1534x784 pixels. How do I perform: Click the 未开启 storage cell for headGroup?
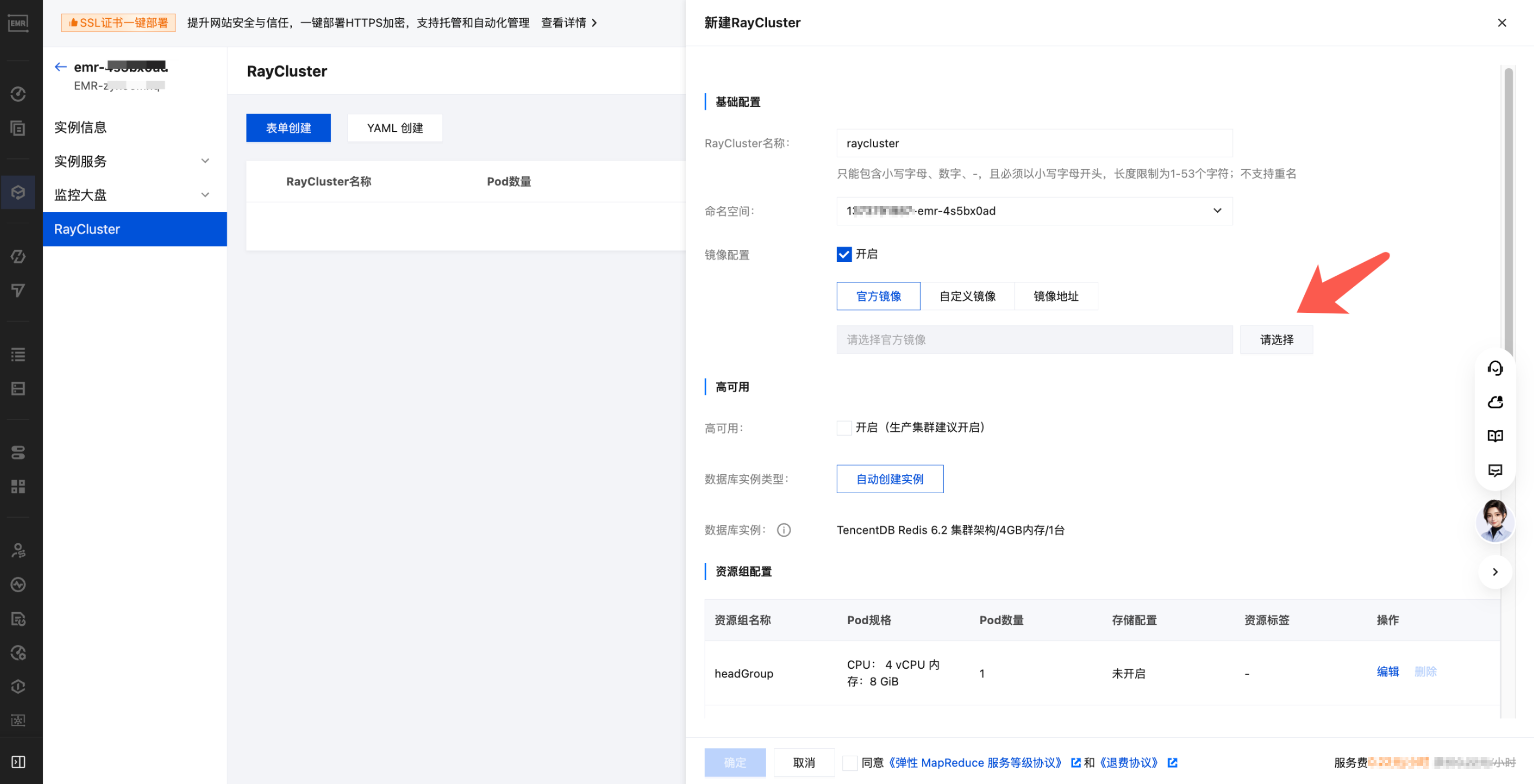point(1128,673)
